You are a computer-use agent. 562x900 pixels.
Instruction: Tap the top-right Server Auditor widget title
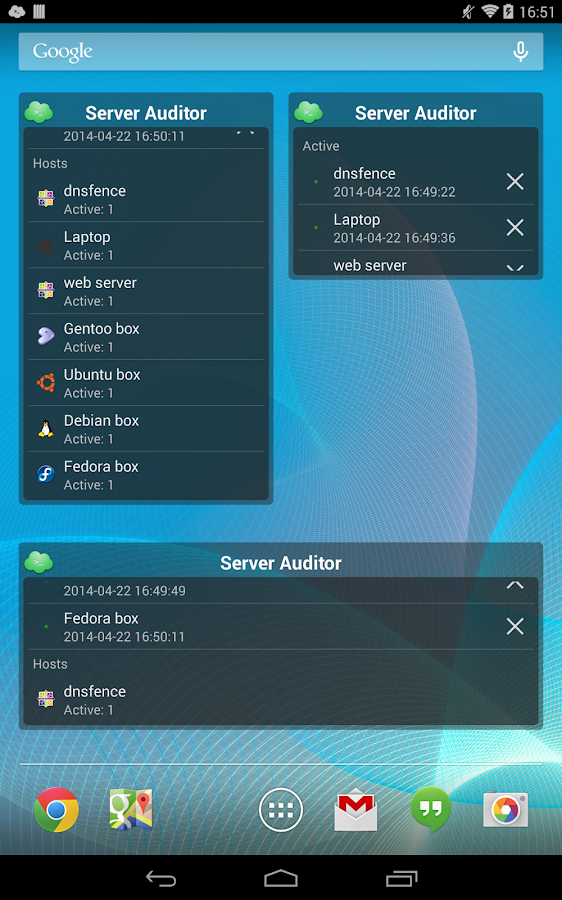(416, 113)
